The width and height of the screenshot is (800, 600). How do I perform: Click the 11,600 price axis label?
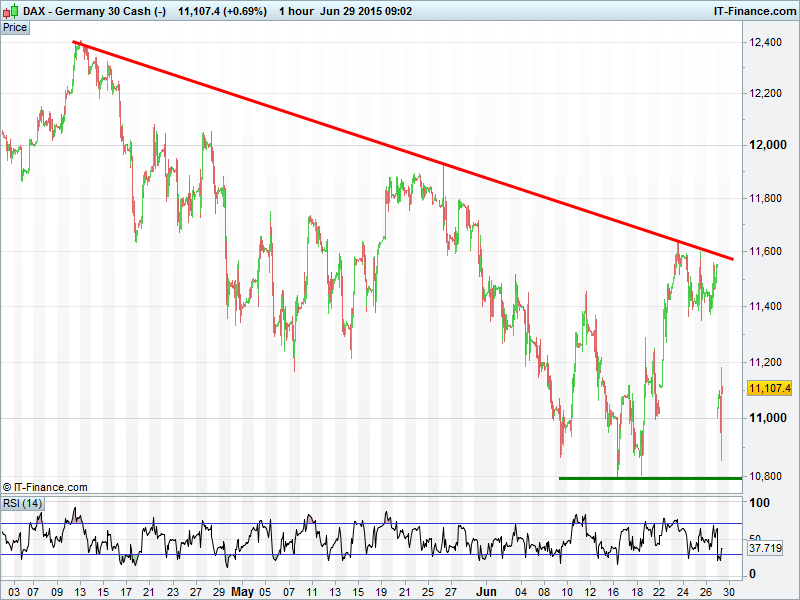click(x=765, y=251)
